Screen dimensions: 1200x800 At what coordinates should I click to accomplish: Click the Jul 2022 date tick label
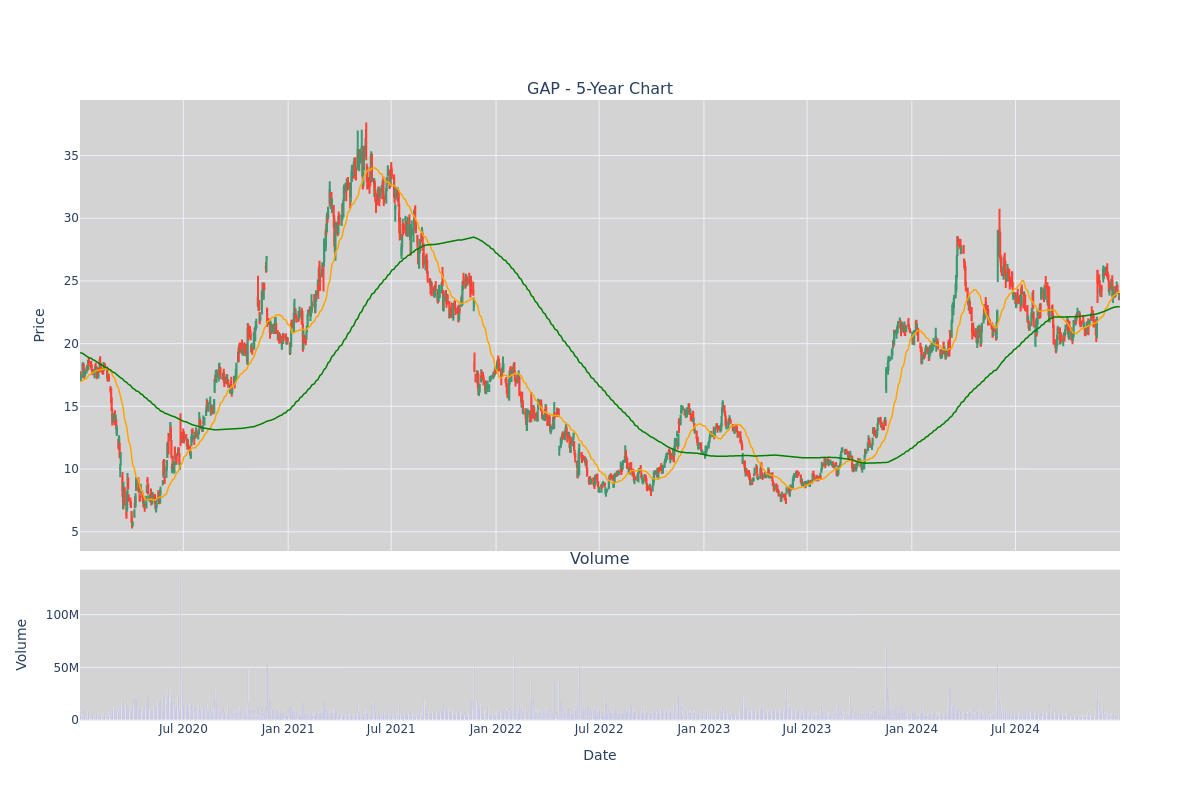click(x=599, y=729)
